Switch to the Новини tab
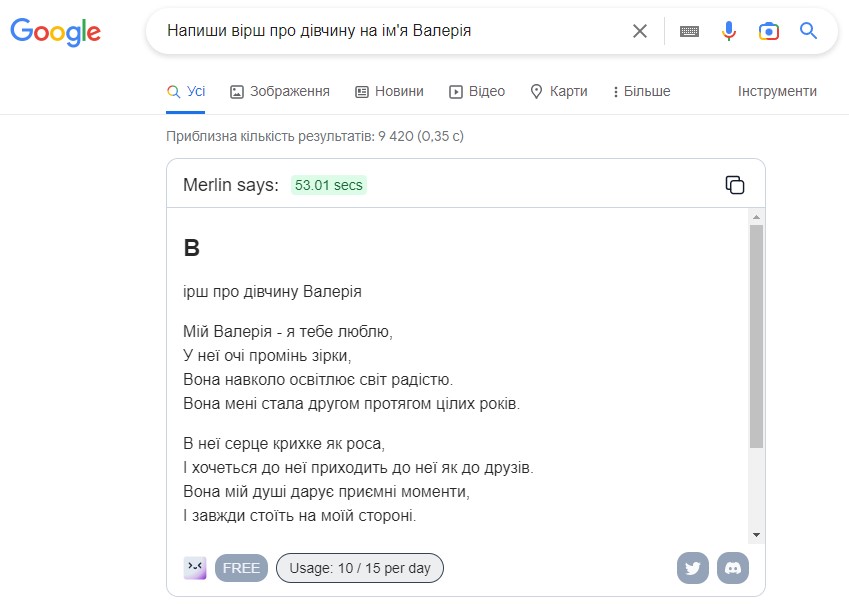The height and width of the screenshot is (604, 849). (x=389, y=91)
